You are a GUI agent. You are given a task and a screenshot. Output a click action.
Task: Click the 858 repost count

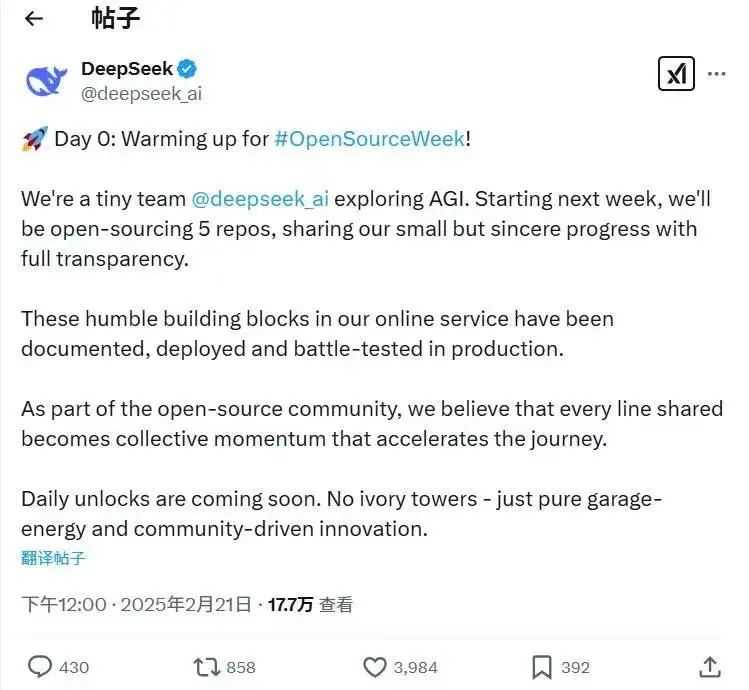pyautogui.click(x=241, y=667)
